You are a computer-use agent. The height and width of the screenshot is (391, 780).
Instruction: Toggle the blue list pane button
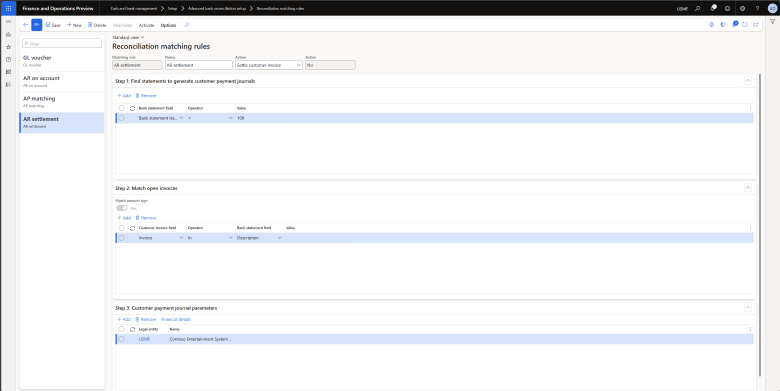coord(37,25)
